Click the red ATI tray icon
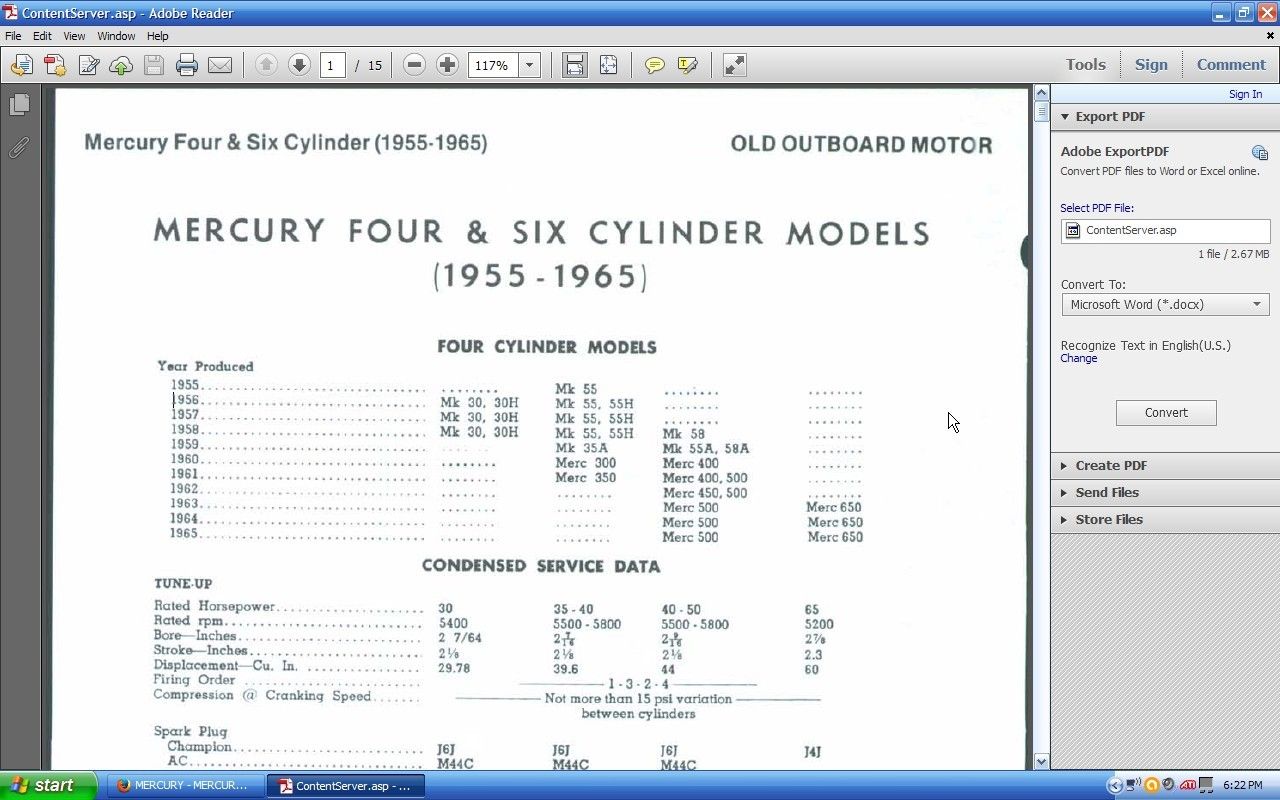 1188,785
